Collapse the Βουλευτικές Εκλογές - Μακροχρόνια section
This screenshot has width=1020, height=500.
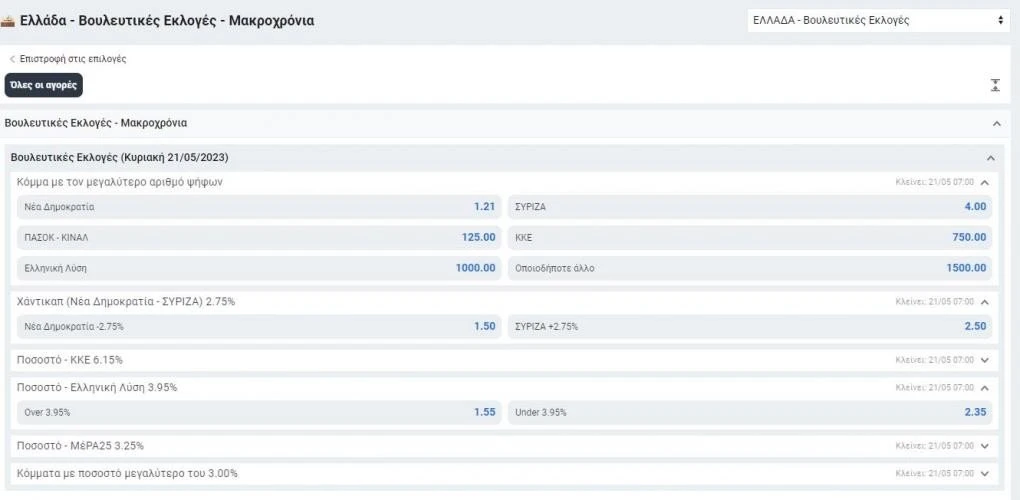point(996,123)
